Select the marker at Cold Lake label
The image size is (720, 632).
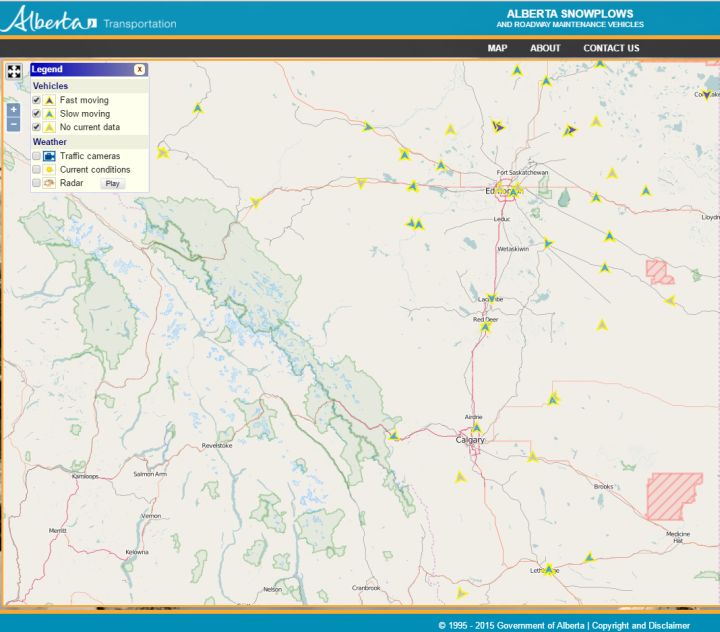point(707,95)
